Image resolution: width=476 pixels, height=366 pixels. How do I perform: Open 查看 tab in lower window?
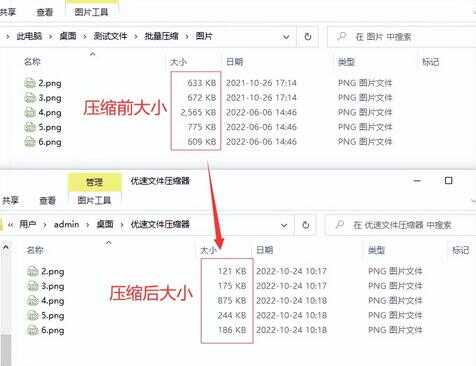pos(48,201)
